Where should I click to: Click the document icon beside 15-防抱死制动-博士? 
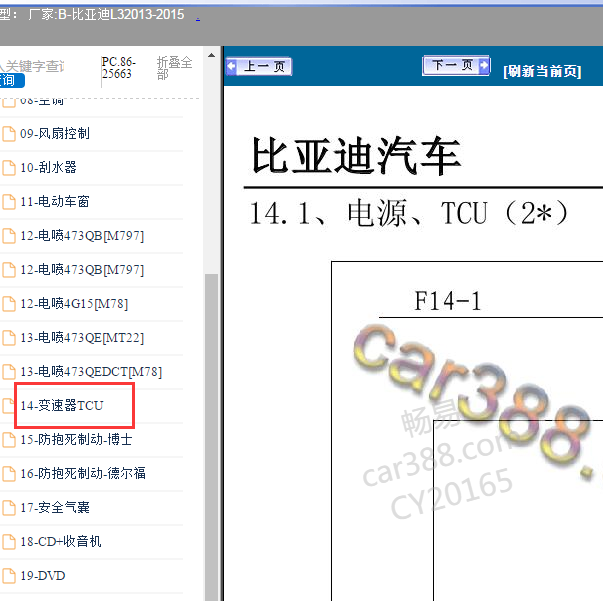9,440
